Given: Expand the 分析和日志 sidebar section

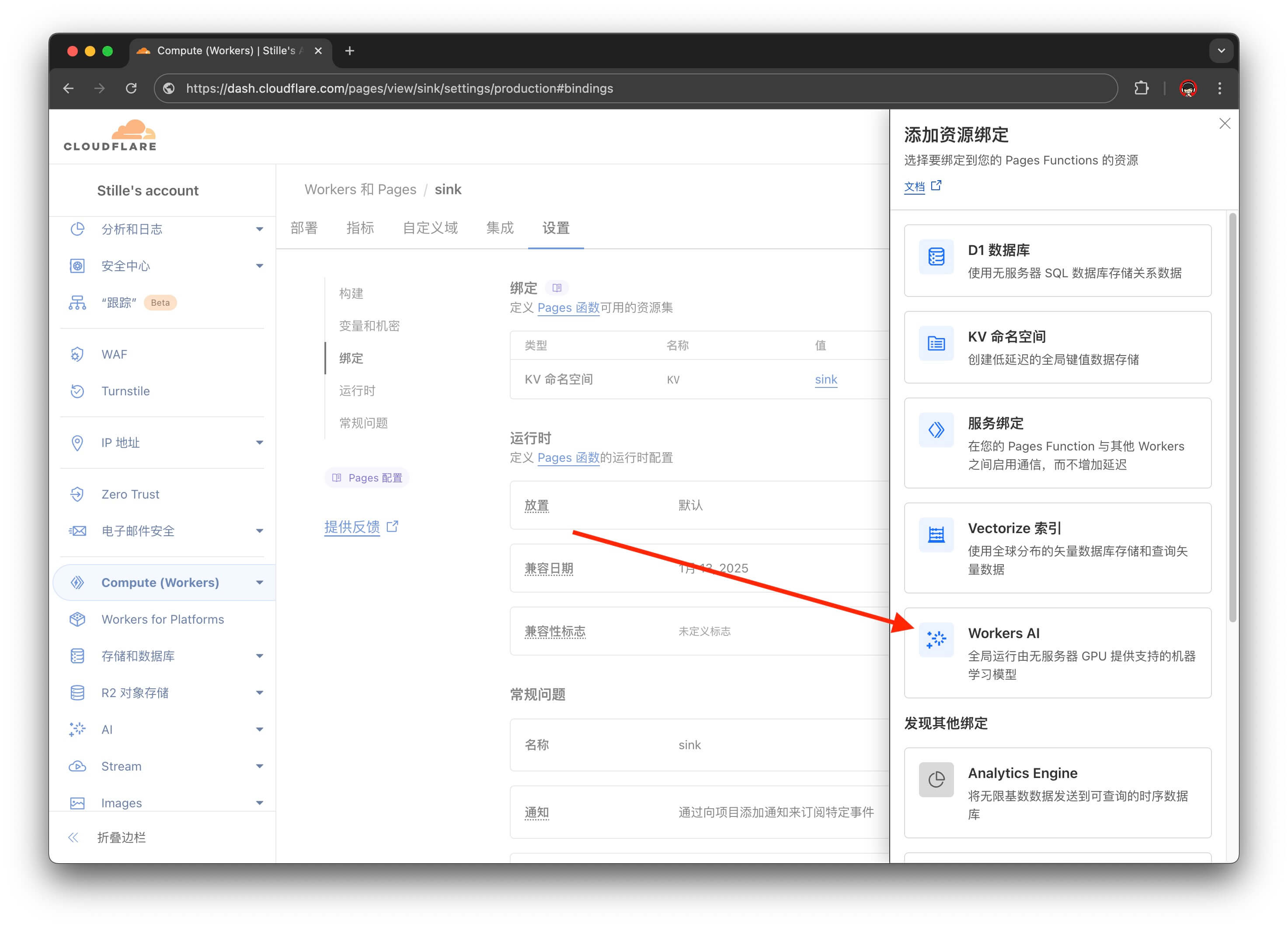Looking at the screenshot, I should click(x=260, y=230).
